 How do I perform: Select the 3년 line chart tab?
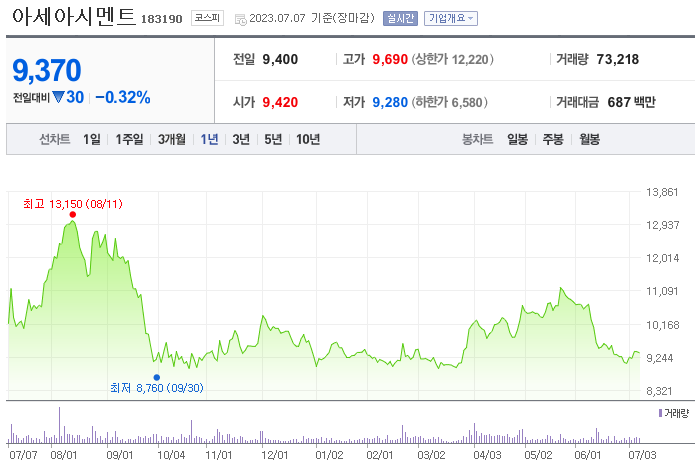click(241, 139)
